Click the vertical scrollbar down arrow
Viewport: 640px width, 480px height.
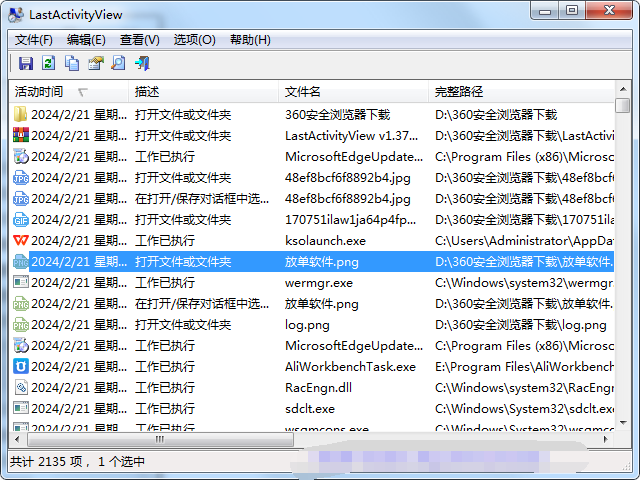(623, 423)
